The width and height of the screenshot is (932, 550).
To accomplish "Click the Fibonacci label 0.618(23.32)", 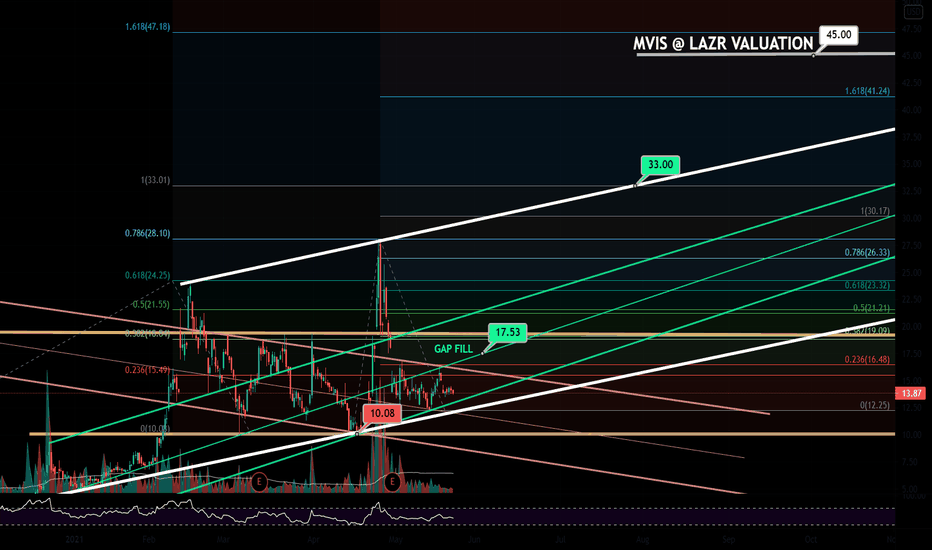I will coord(867,285).
